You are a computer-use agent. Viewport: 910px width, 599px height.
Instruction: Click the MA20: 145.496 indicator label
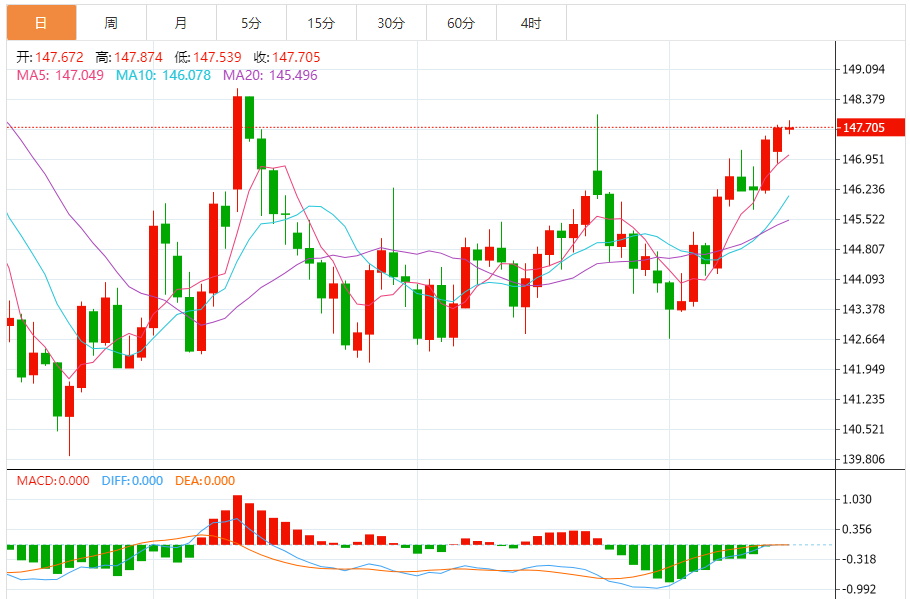point(270,75)
